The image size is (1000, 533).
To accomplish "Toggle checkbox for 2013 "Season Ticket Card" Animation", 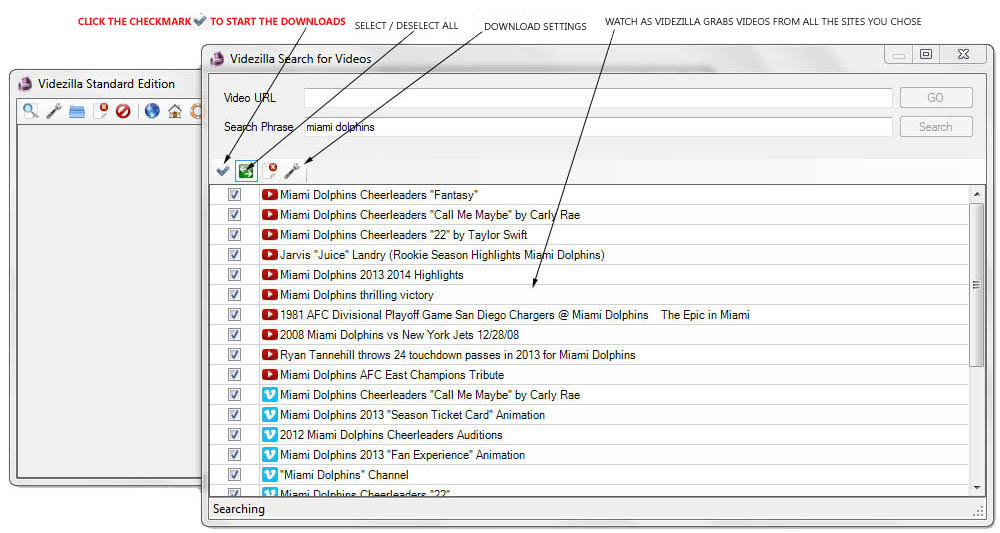I will pyautogui.click(x=235, y=414).
